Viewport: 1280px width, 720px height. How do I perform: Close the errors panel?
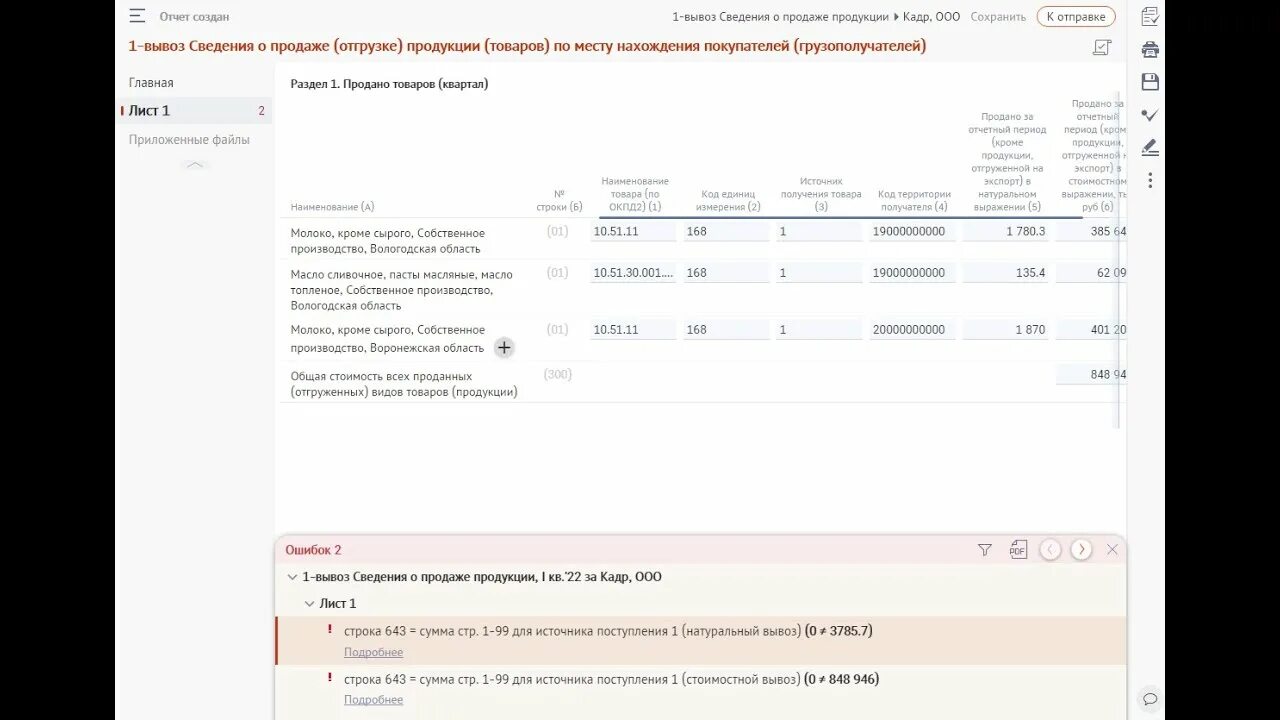coord(1112,549)
